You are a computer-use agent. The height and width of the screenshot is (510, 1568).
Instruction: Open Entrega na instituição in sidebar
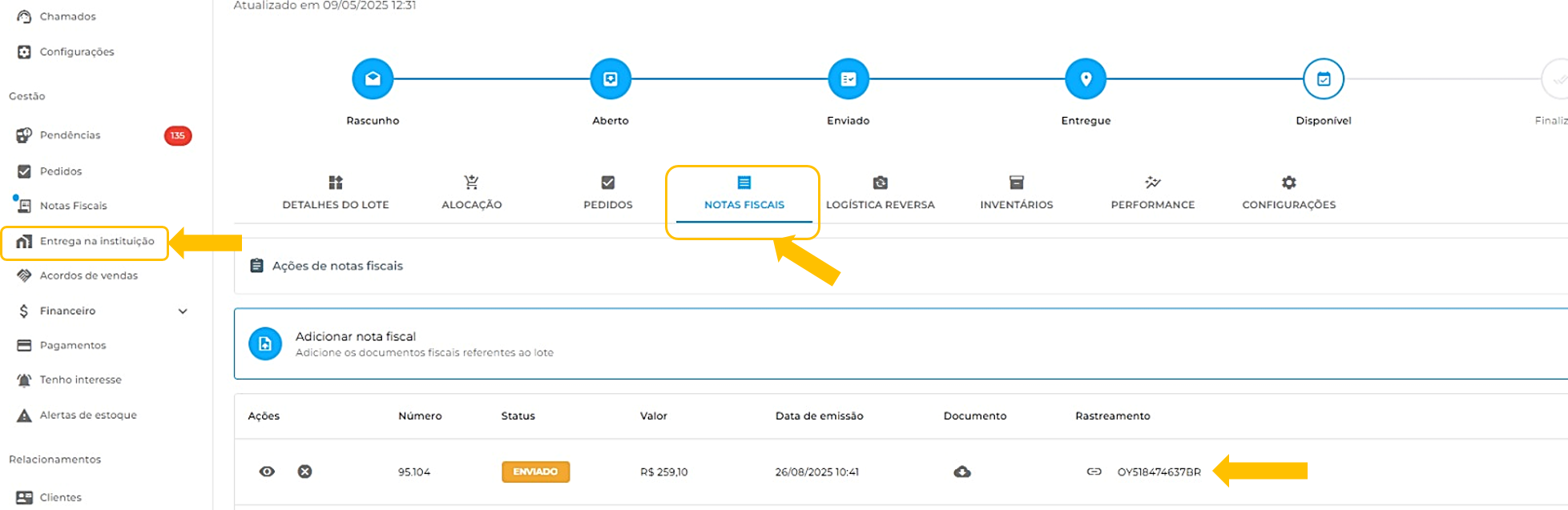click(x=96, y=241)
